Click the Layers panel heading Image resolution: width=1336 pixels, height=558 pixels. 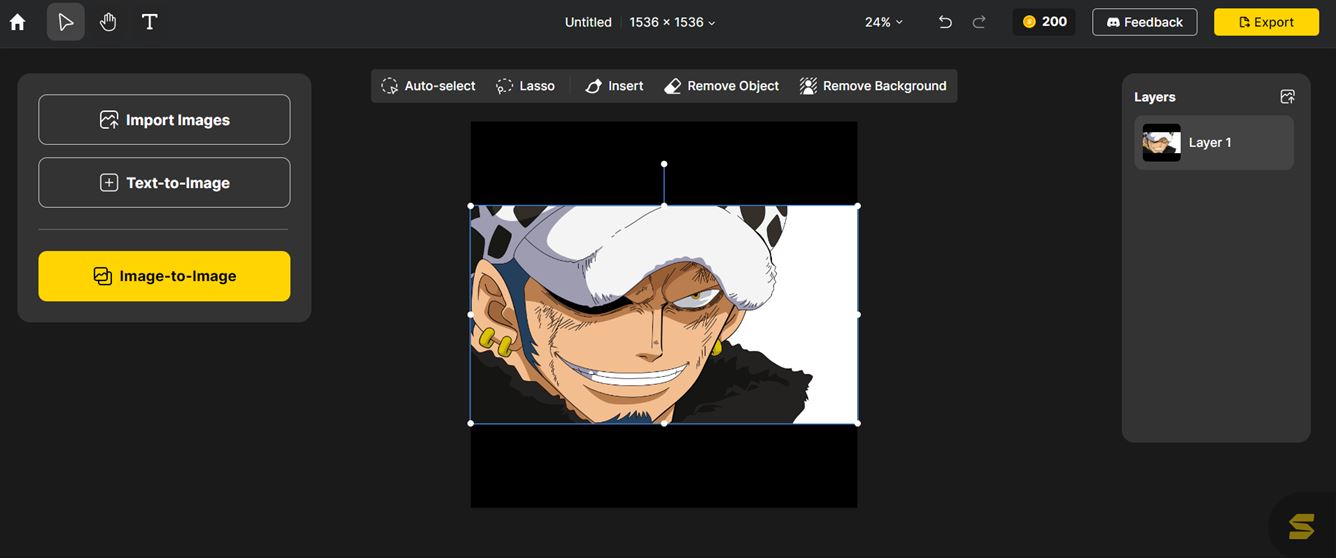[x=1155, y=97]
